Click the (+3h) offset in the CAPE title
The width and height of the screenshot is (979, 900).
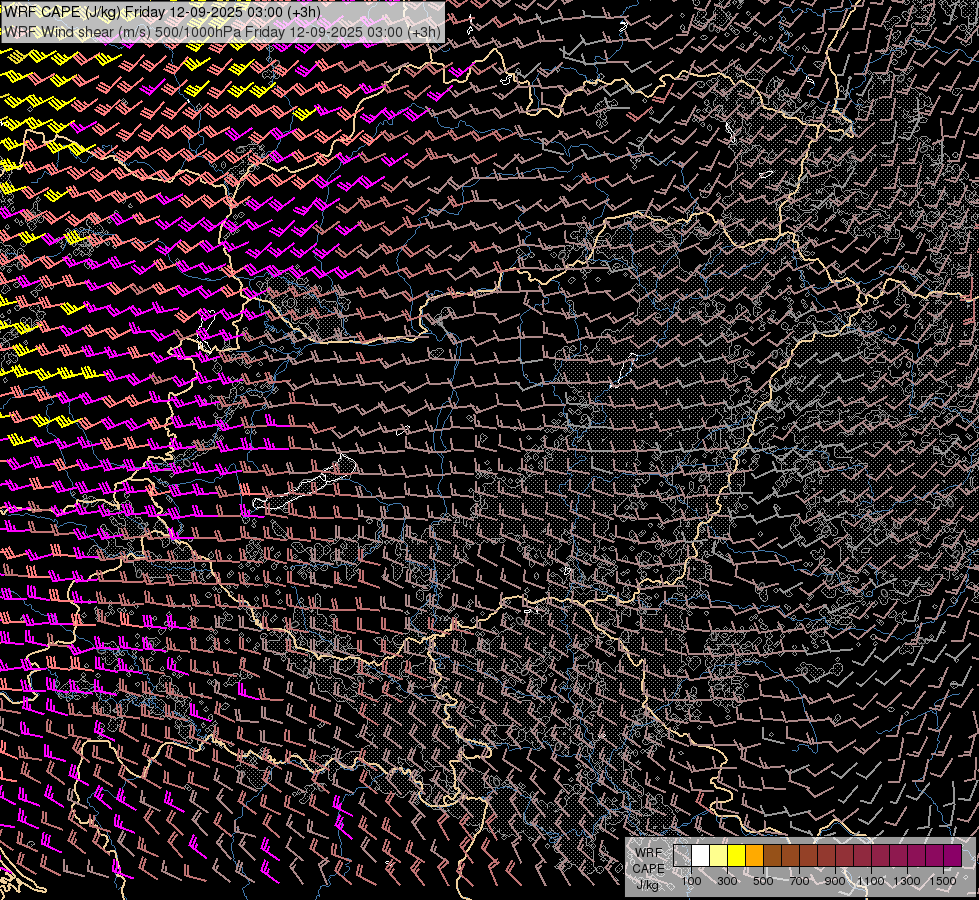click(304, 12)
